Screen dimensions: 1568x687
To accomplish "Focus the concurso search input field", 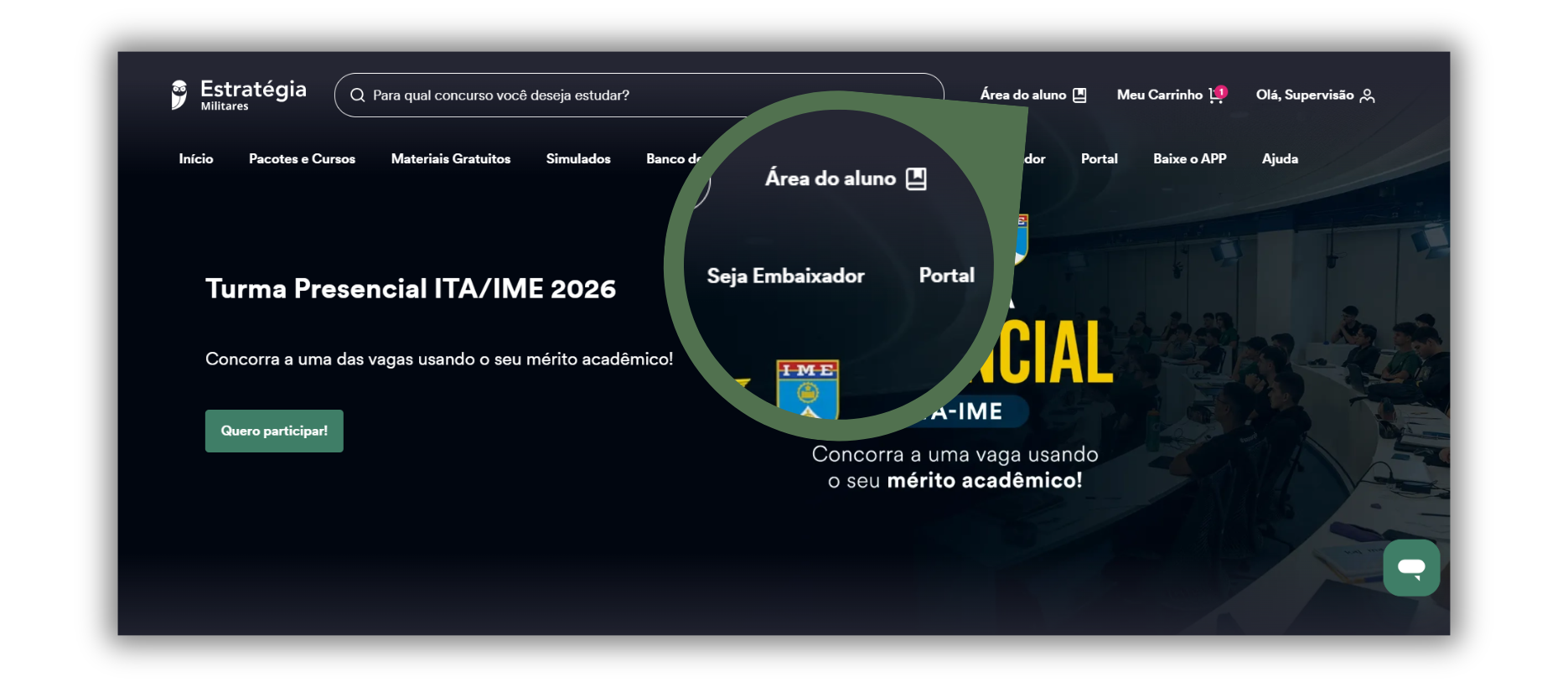I will pyautogui.click(x=639, y=96).
